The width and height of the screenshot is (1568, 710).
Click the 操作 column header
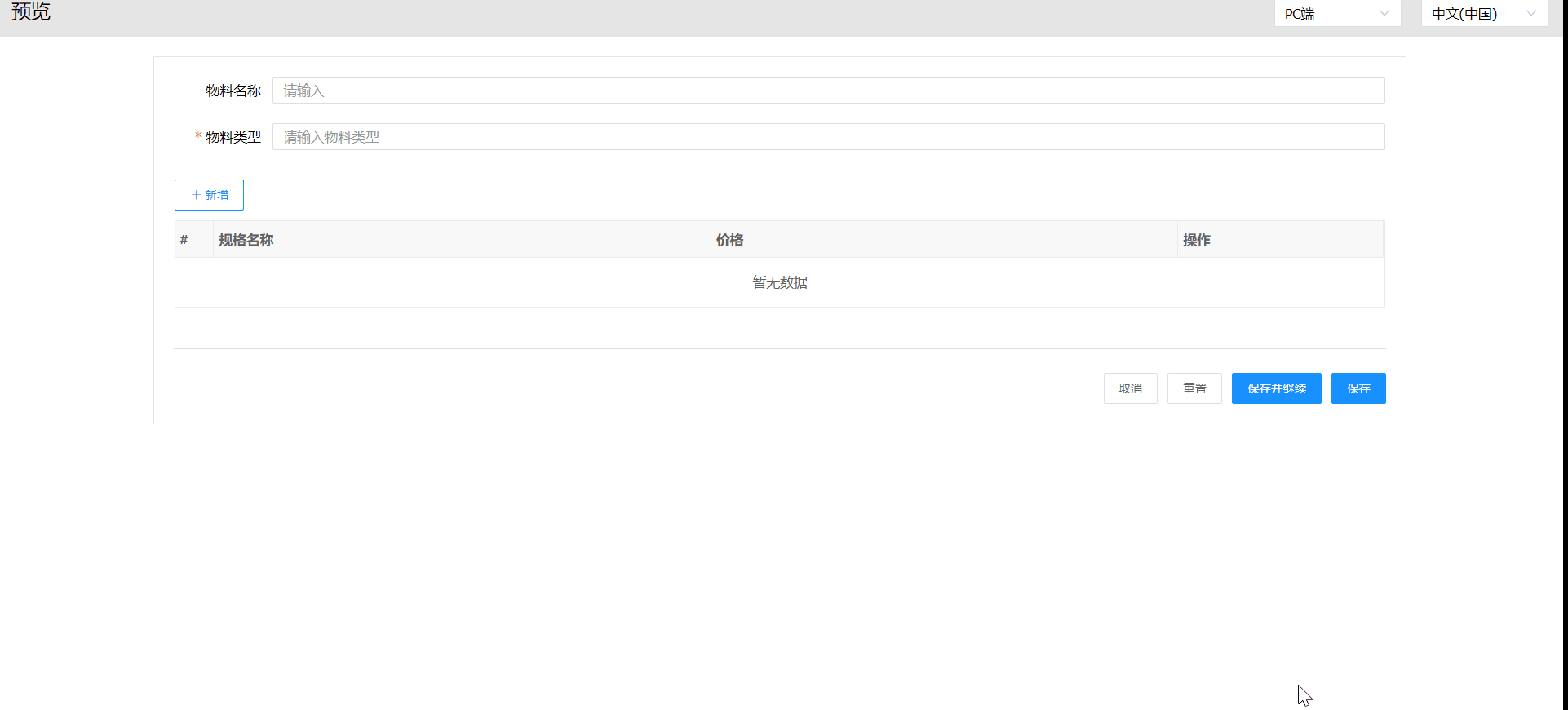point(1196,240)
